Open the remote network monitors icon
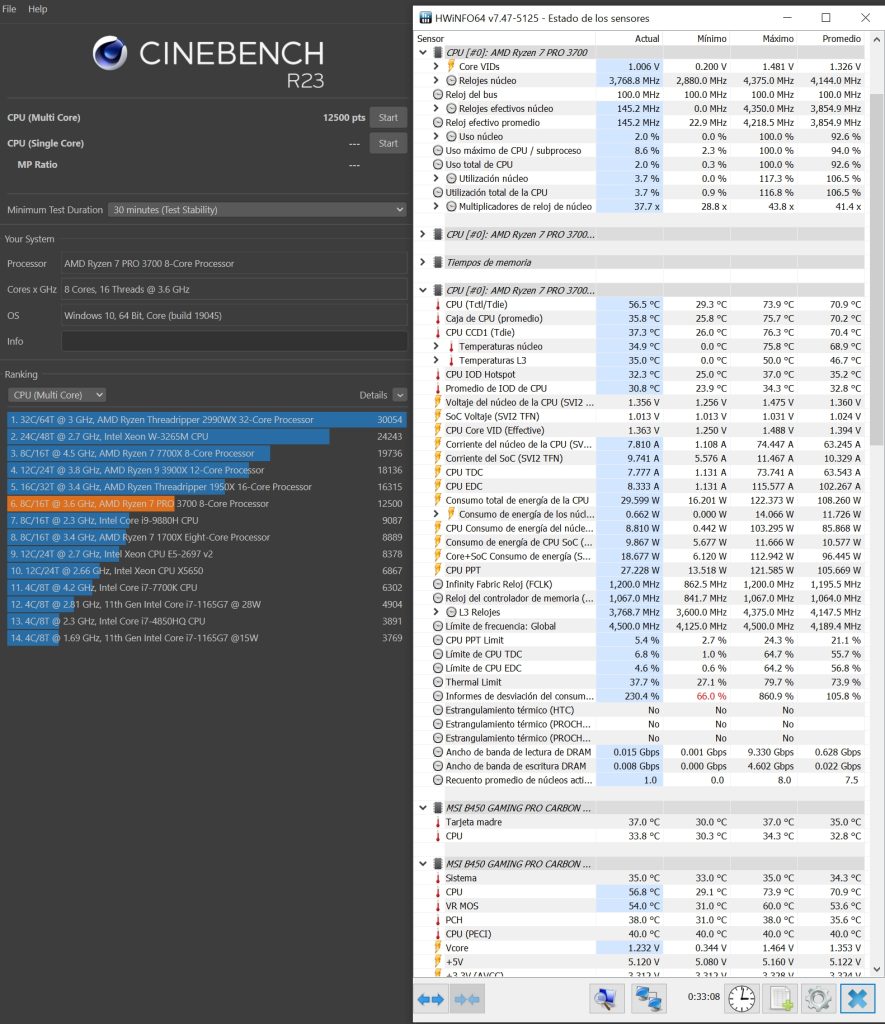885x1024 pixels. point(648,999)
